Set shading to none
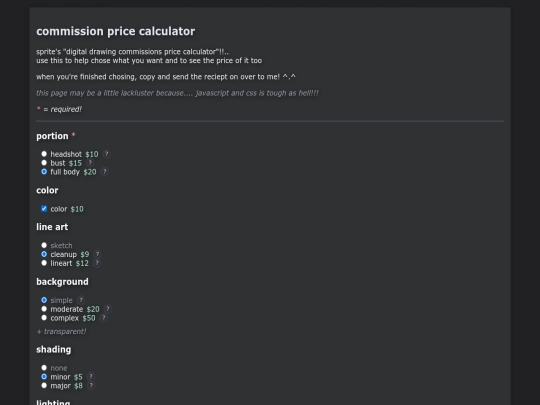540x405 pixels. click(44, 368)
